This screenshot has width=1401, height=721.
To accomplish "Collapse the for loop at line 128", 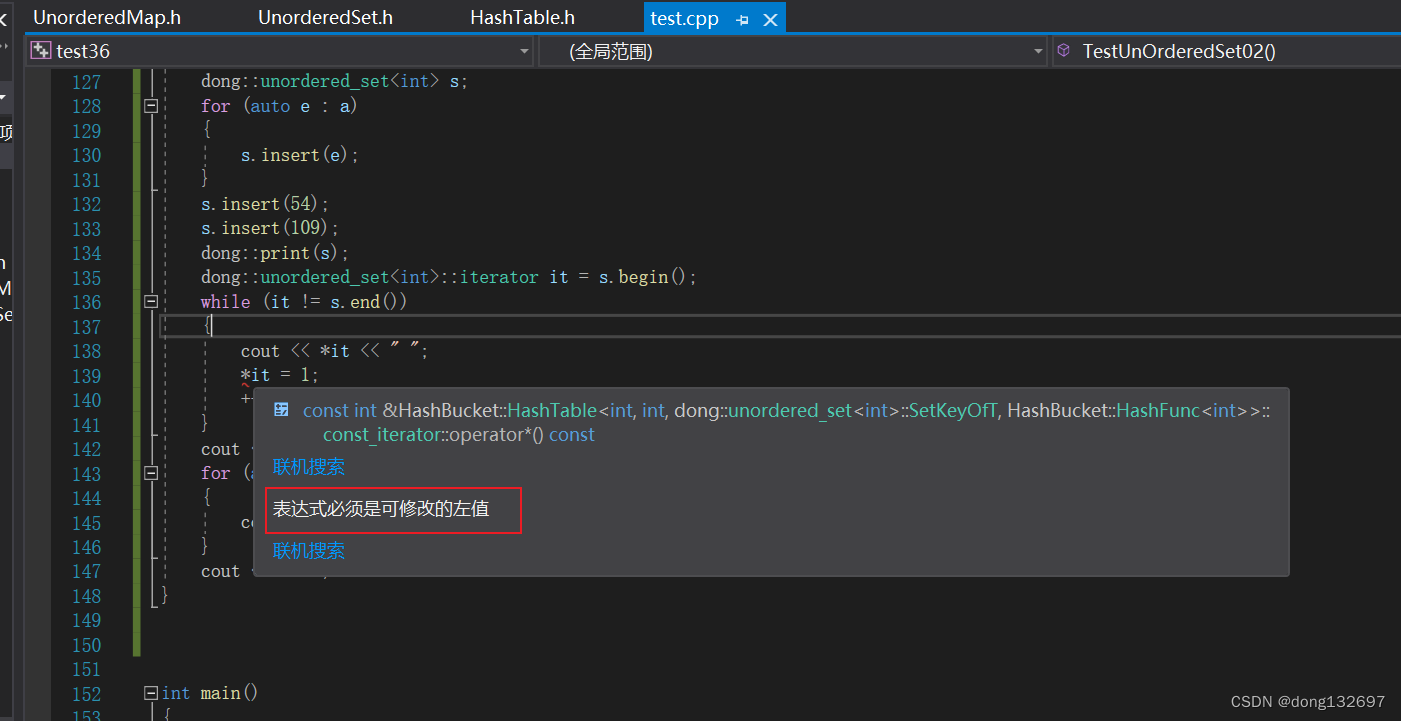I will tap(151, 106).
